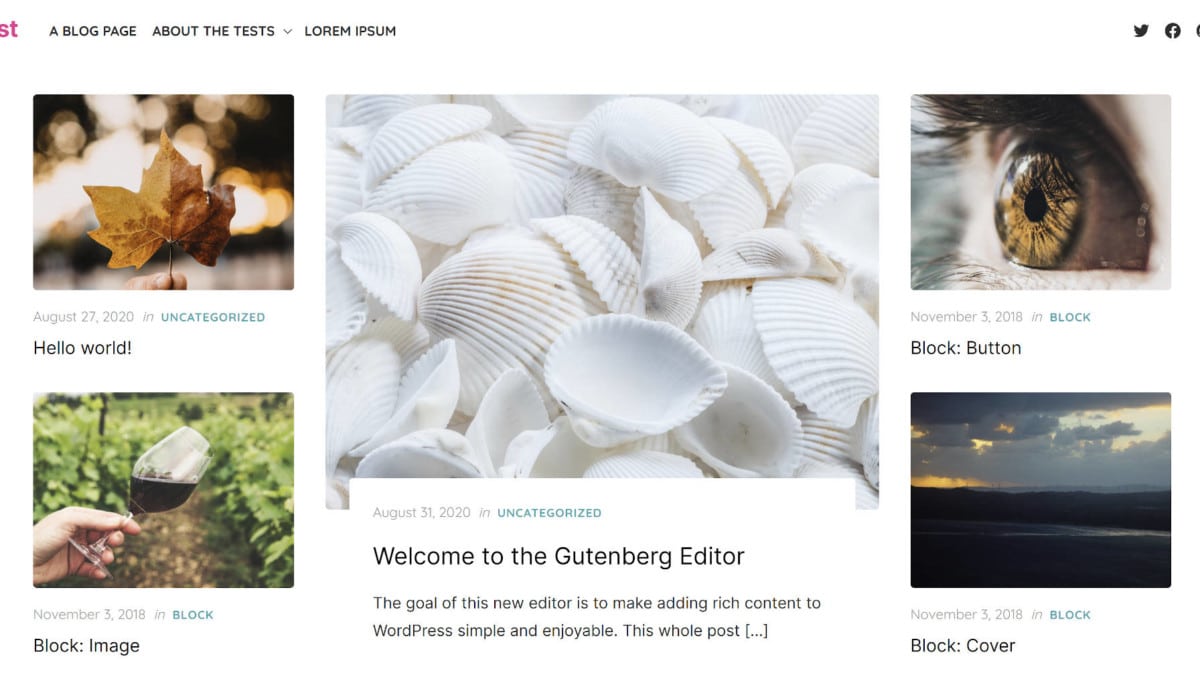Open Block category beside Block: Button date
The height and width of the screenshot is (675, 1200).
1070,317
